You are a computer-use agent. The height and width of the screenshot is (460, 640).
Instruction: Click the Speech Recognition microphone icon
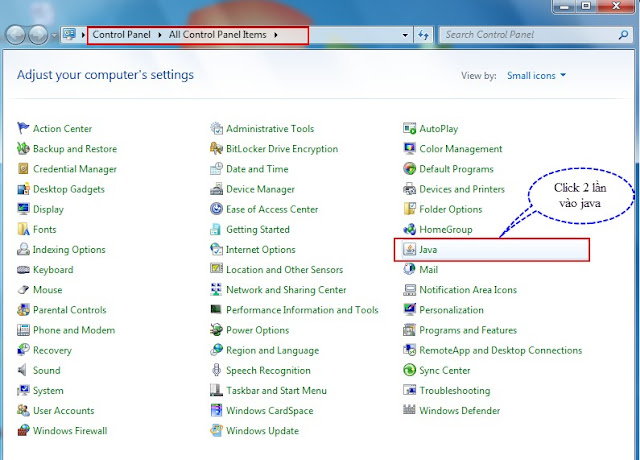point(216,370)
